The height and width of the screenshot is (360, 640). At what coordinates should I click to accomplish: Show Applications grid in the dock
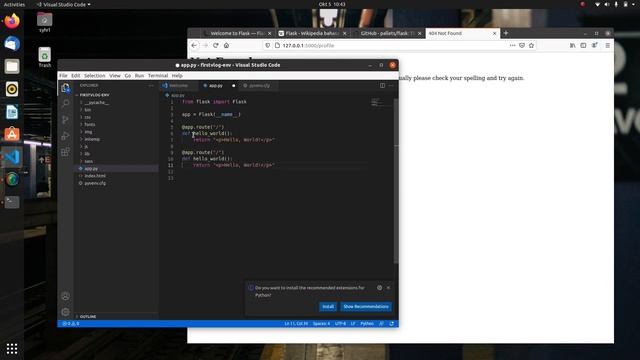(x=12, y=348)
